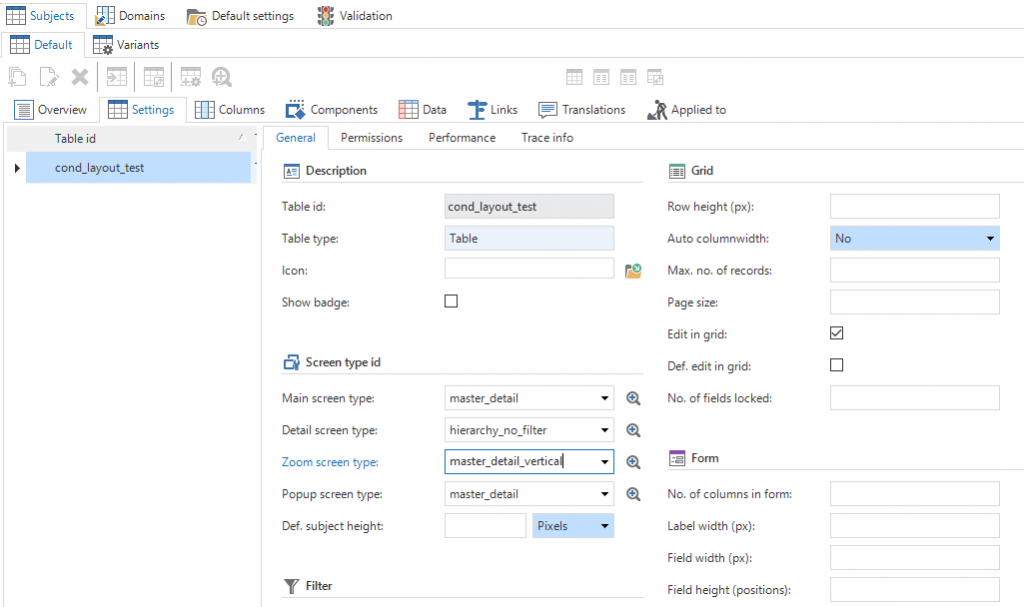The image size is (1024, 607).
Task: Click the Def. subject height field
Action: 485,526
